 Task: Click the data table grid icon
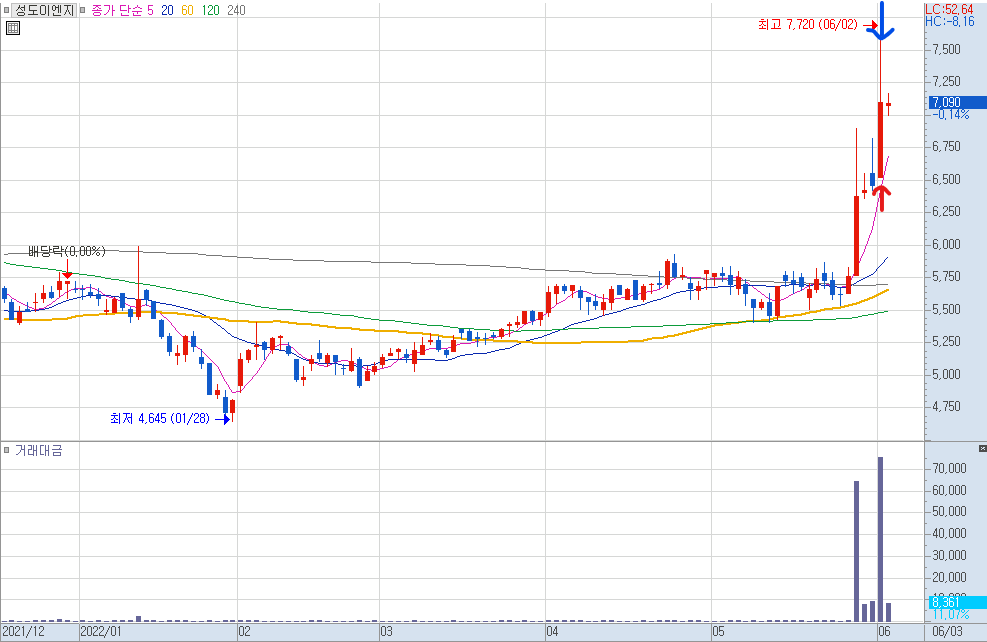[x=13, y=28]
